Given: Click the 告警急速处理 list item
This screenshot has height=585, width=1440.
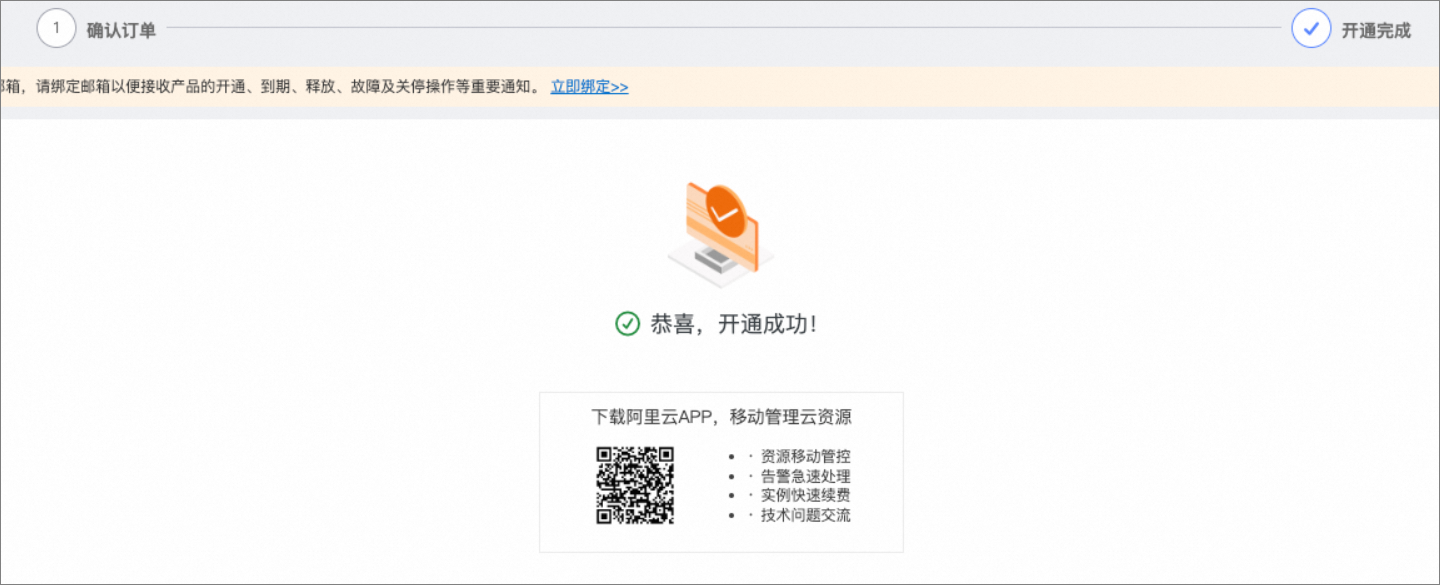Looking at the screenshot, I should click(x=805, y=476).
